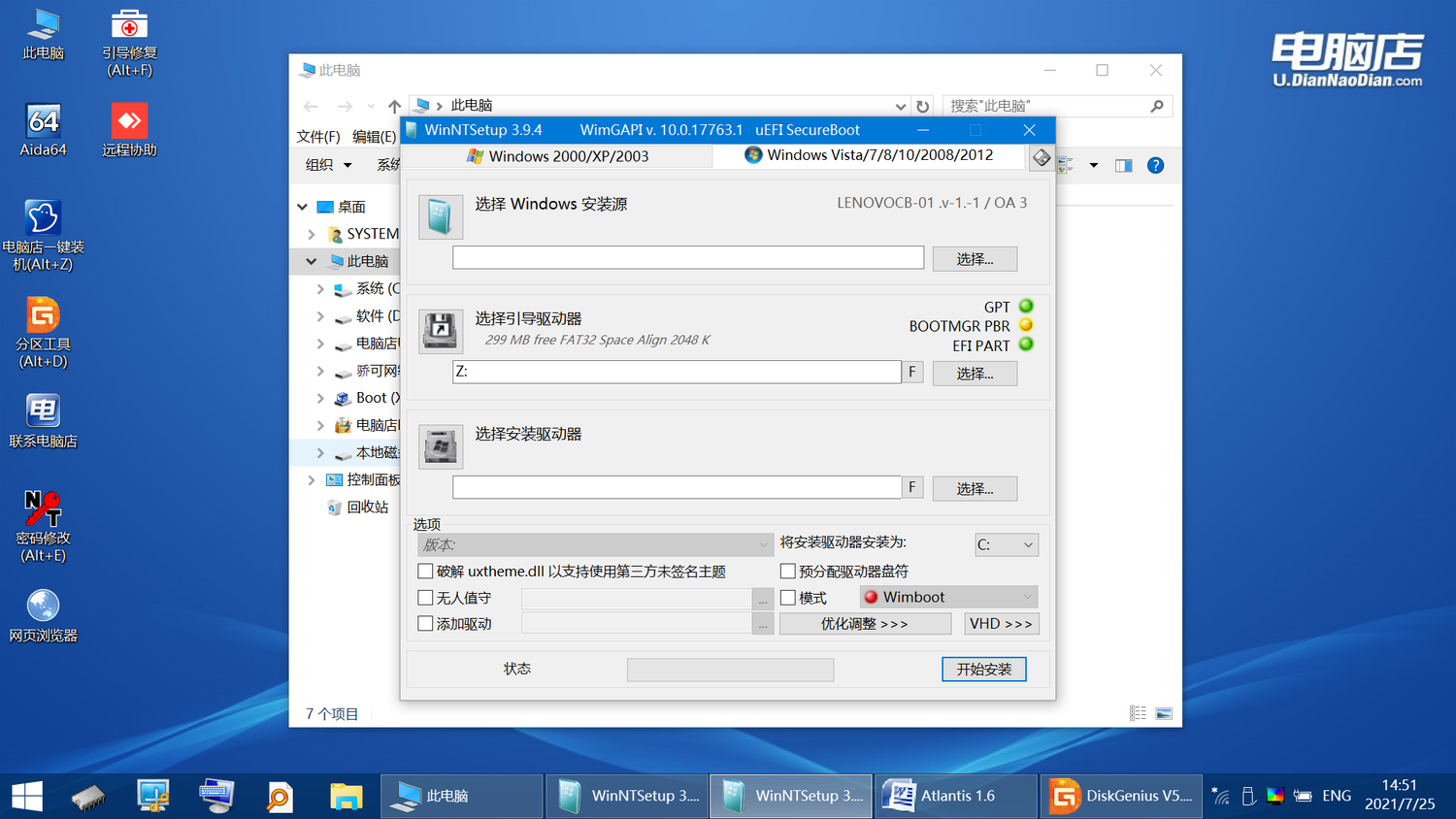This screenshot has height=819, width=1456.
Task: Open the search magnifier taskbar icon
Action: (x=280, y=797)
